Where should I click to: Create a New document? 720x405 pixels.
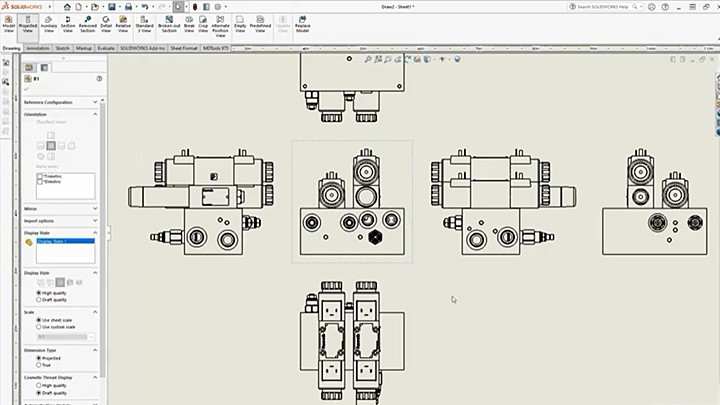79,7
